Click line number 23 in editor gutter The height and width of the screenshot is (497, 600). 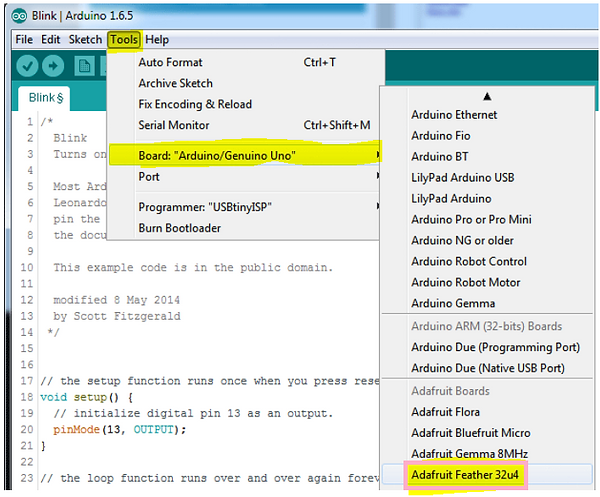pyautogui.click(x=26, y=478)
